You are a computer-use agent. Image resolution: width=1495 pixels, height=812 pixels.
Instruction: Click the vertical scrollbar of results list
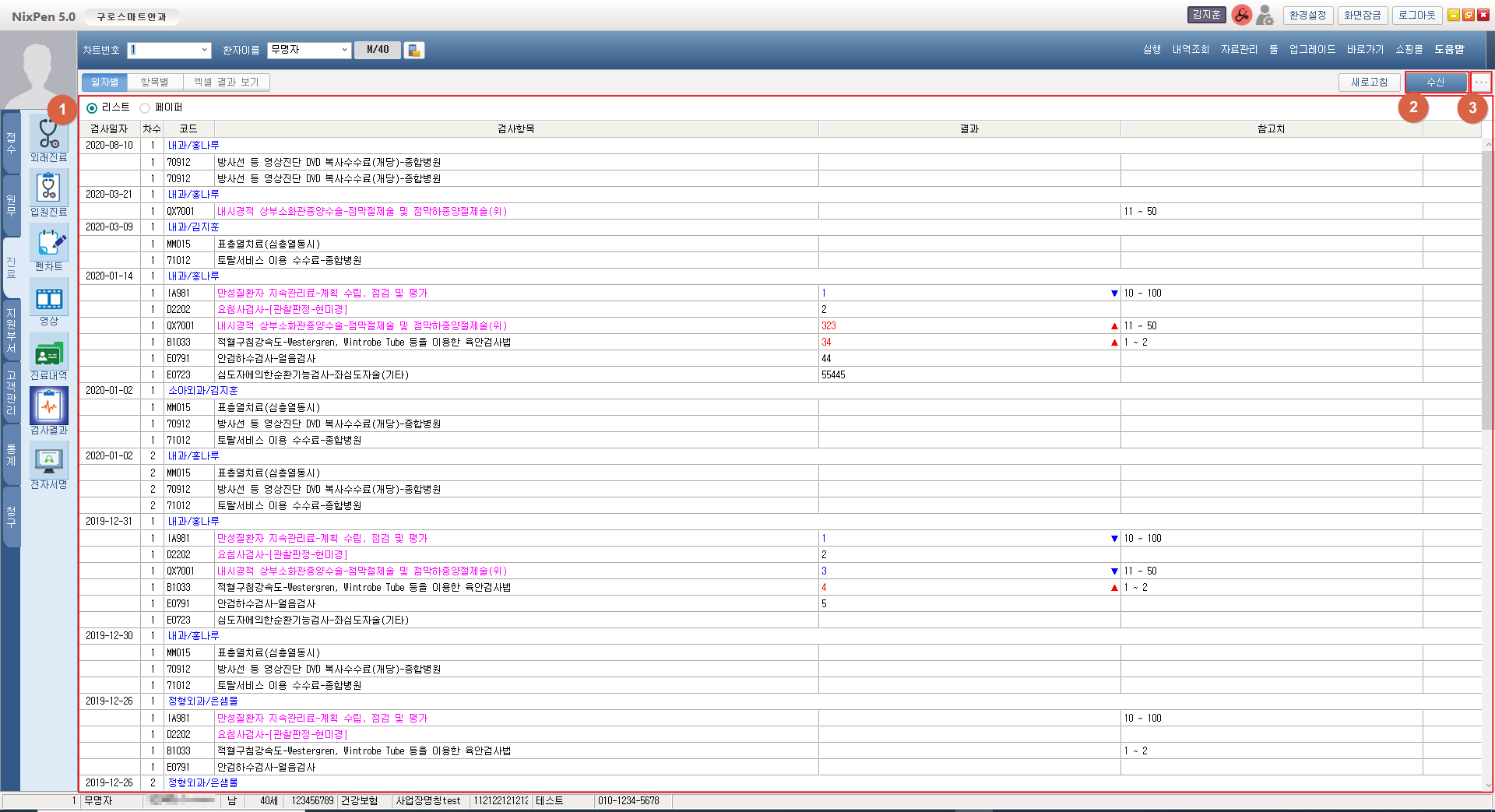point(1487,288)
